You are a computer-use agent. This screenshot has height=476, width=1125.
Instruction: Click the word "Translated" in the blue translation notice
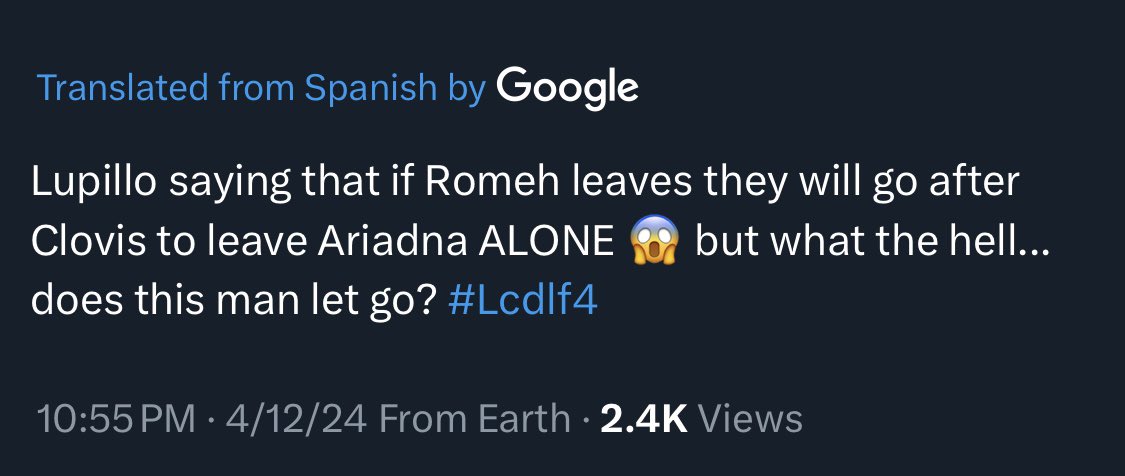point(123,88)
